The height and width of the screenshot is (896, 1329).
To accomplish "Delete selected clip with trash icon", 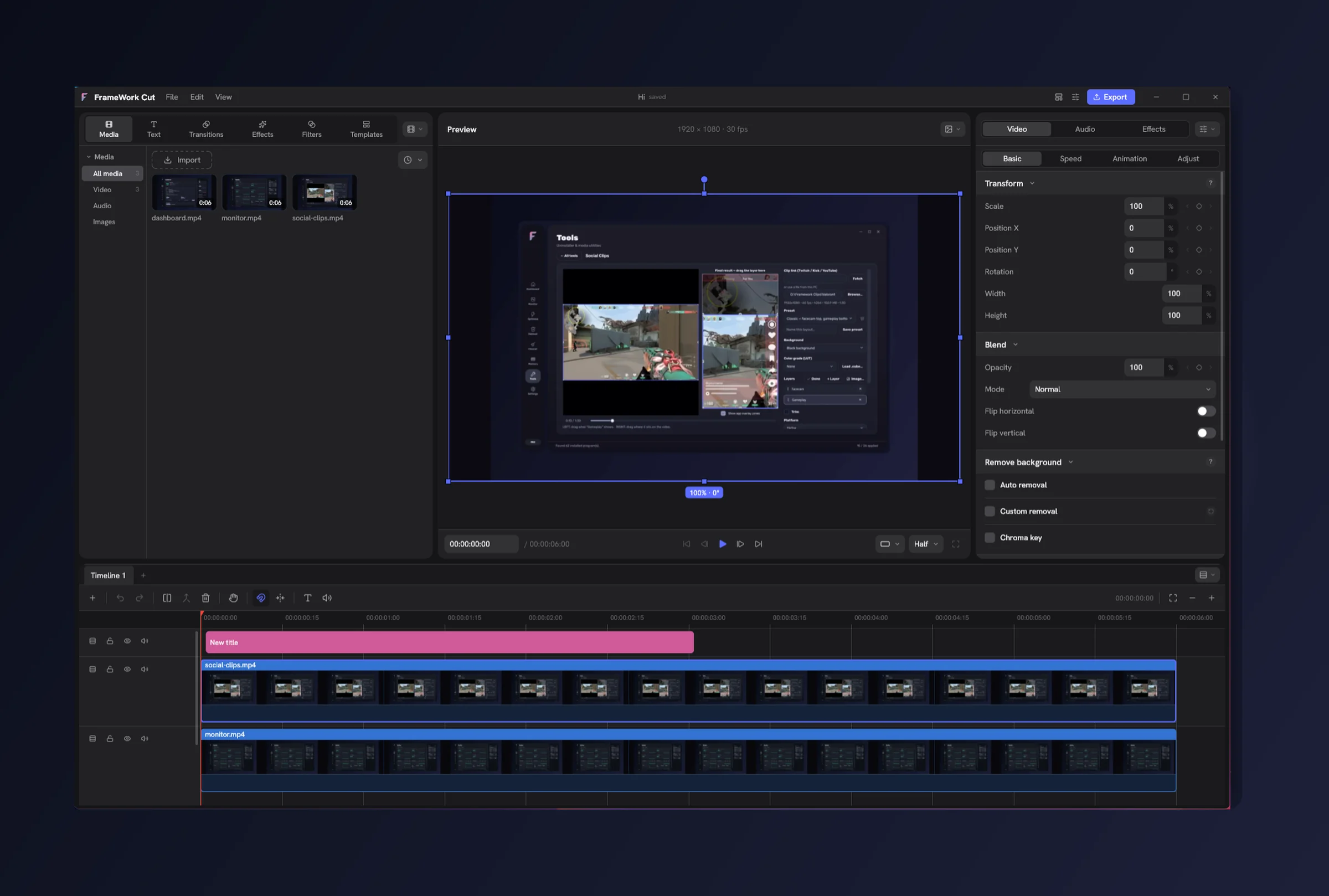I will (x=205, y=598).
